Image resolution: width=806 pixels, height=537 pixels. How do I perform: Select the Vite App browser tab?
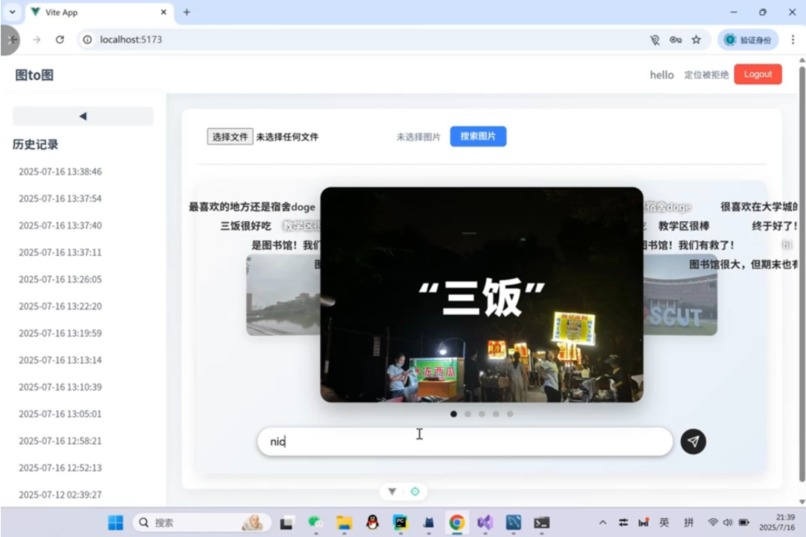click(98, 12)
